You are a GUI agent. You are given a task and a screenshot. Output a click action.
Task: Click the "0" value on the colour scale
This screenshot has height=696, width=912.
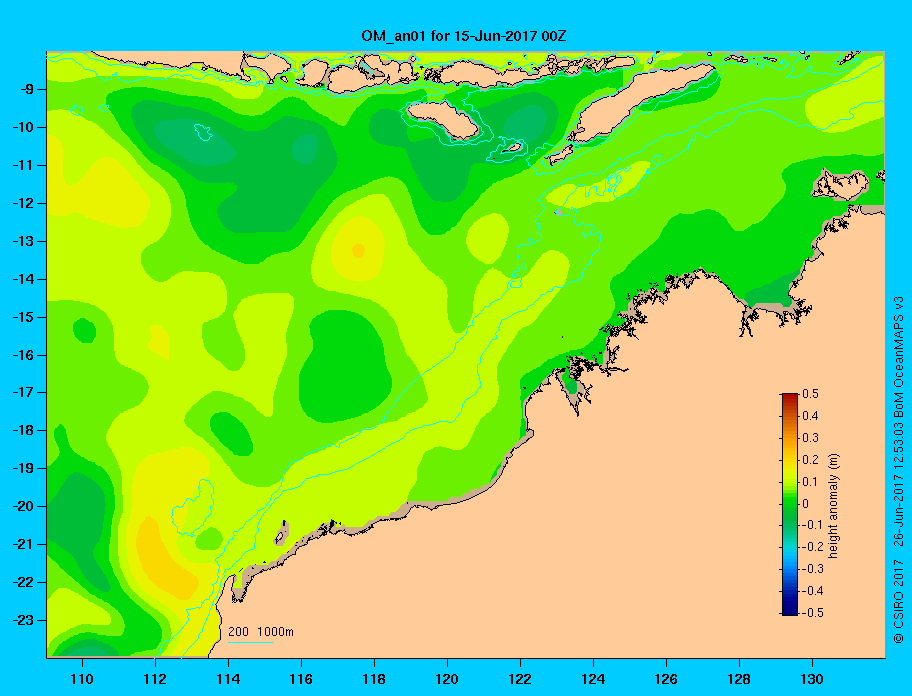806,504
